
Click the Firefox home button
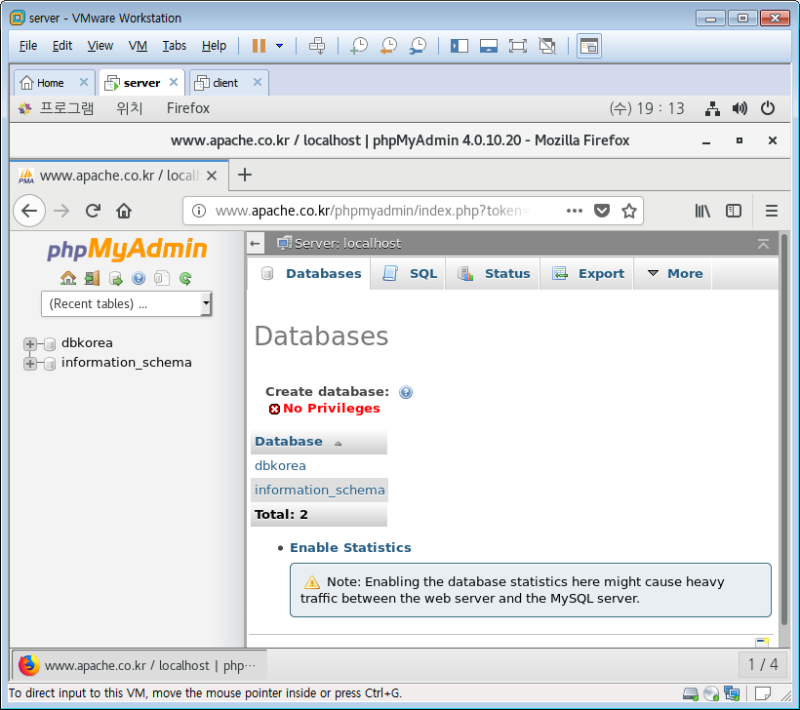click(124, 211)
